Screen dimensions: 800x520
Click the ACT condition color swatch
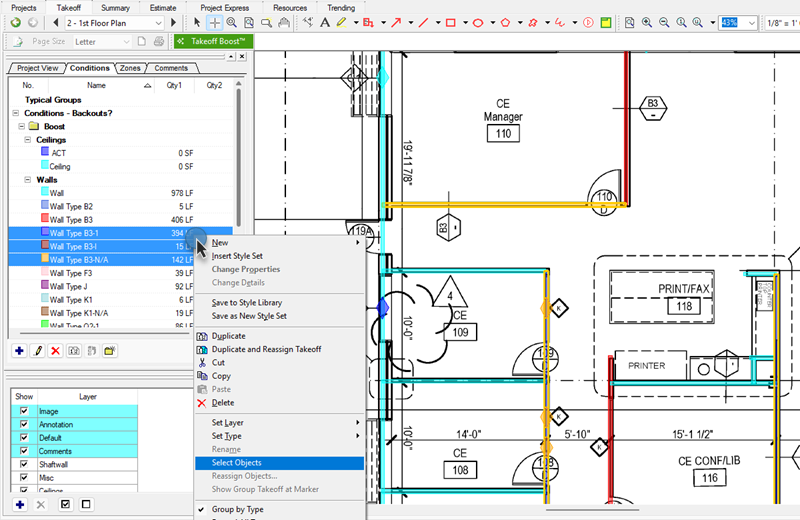45,153
